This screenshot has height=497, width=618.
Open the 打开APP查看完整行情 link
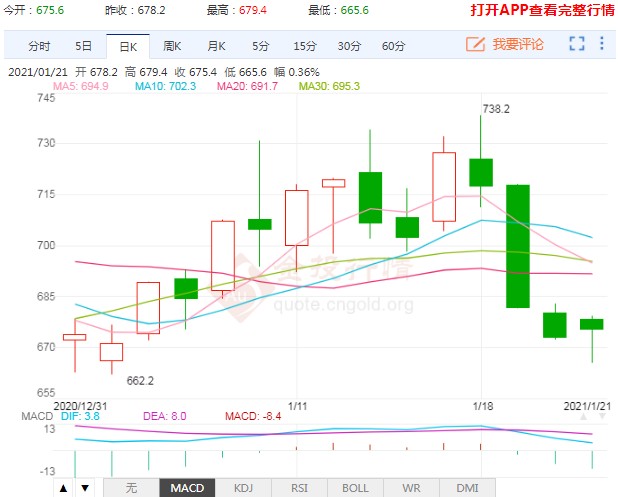point(542,10)
